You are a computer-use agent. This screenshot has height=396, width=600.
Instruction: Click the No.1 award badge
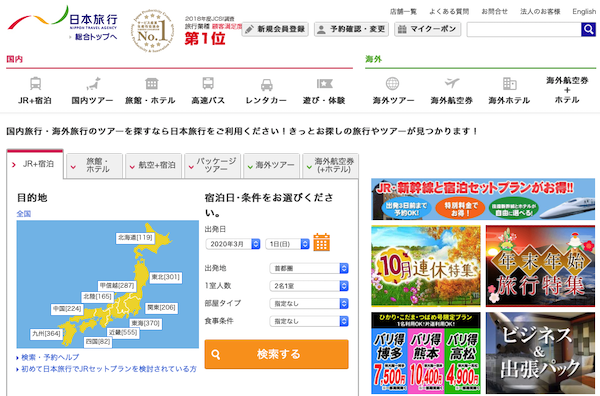[x=153, y=31]
